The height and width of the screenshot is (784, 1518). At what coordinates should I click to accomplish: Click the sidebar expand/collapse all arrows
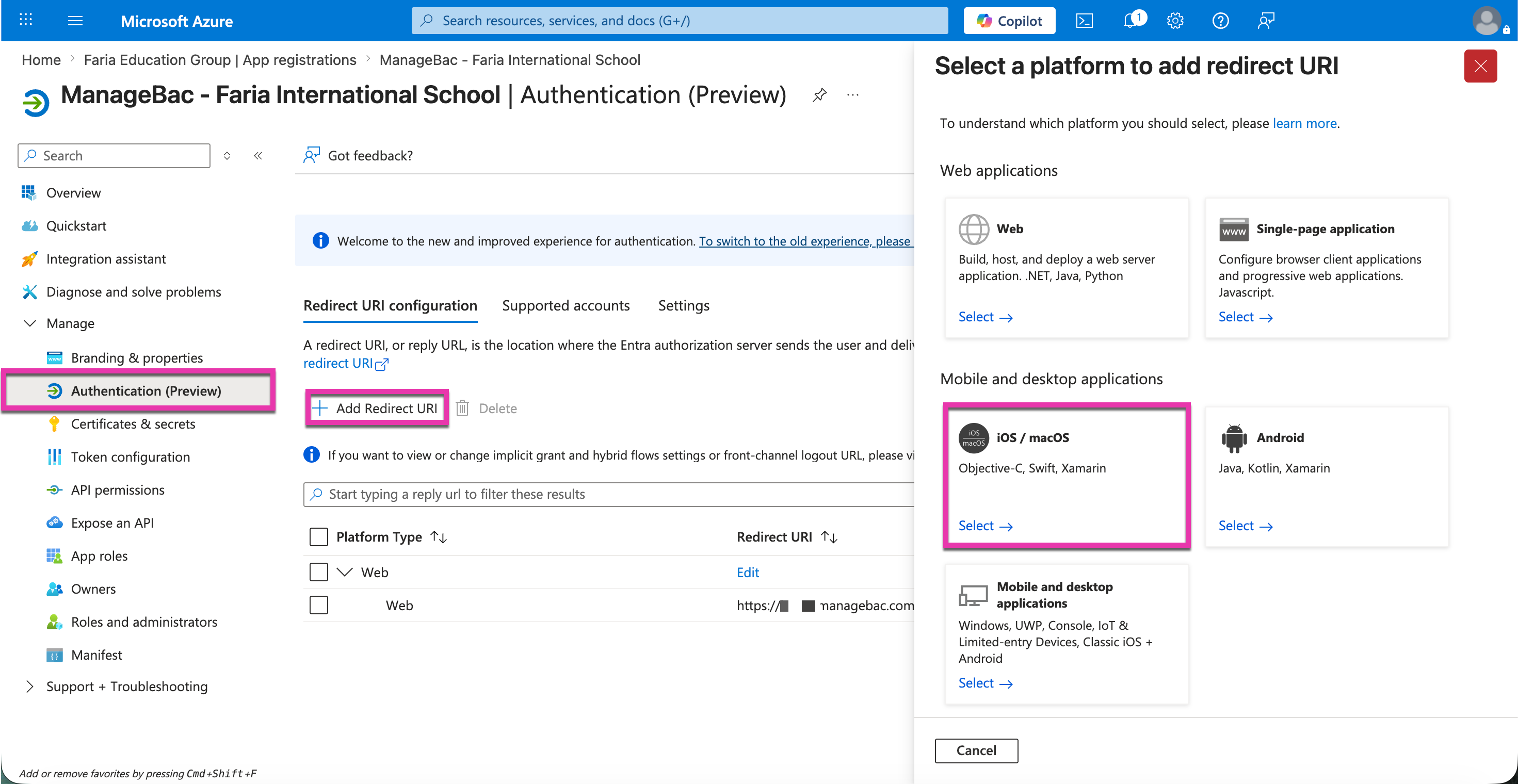[x=227, y=155]
